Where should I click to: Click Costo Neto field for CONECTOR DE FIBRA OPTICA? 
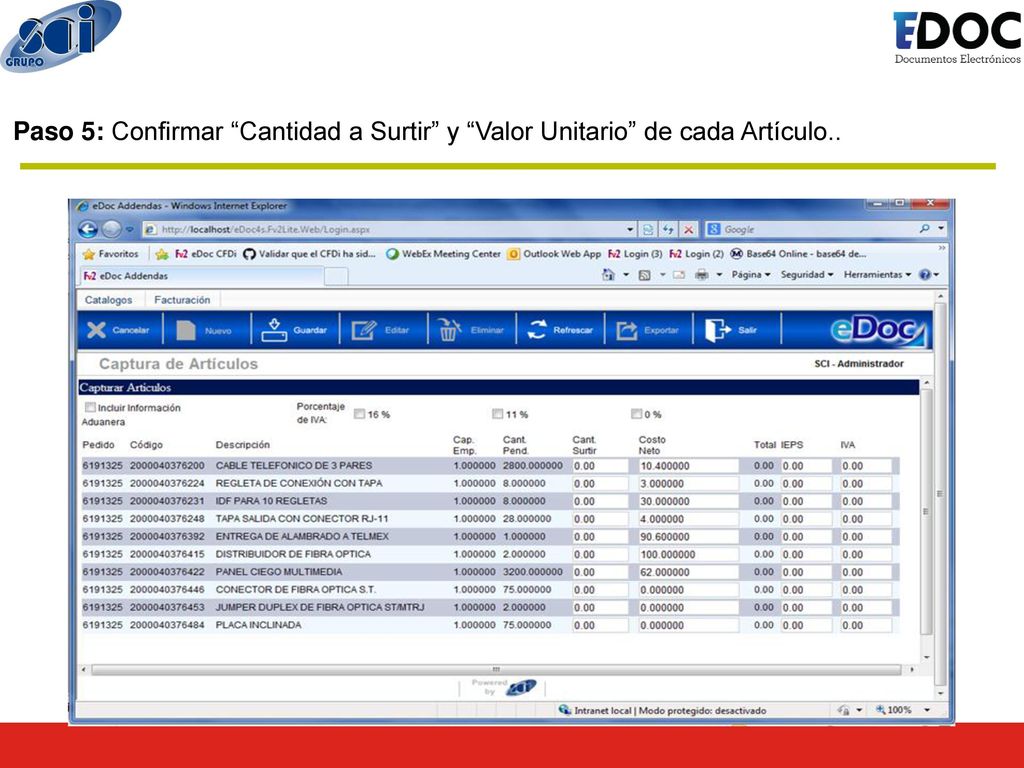pos(688,590)
